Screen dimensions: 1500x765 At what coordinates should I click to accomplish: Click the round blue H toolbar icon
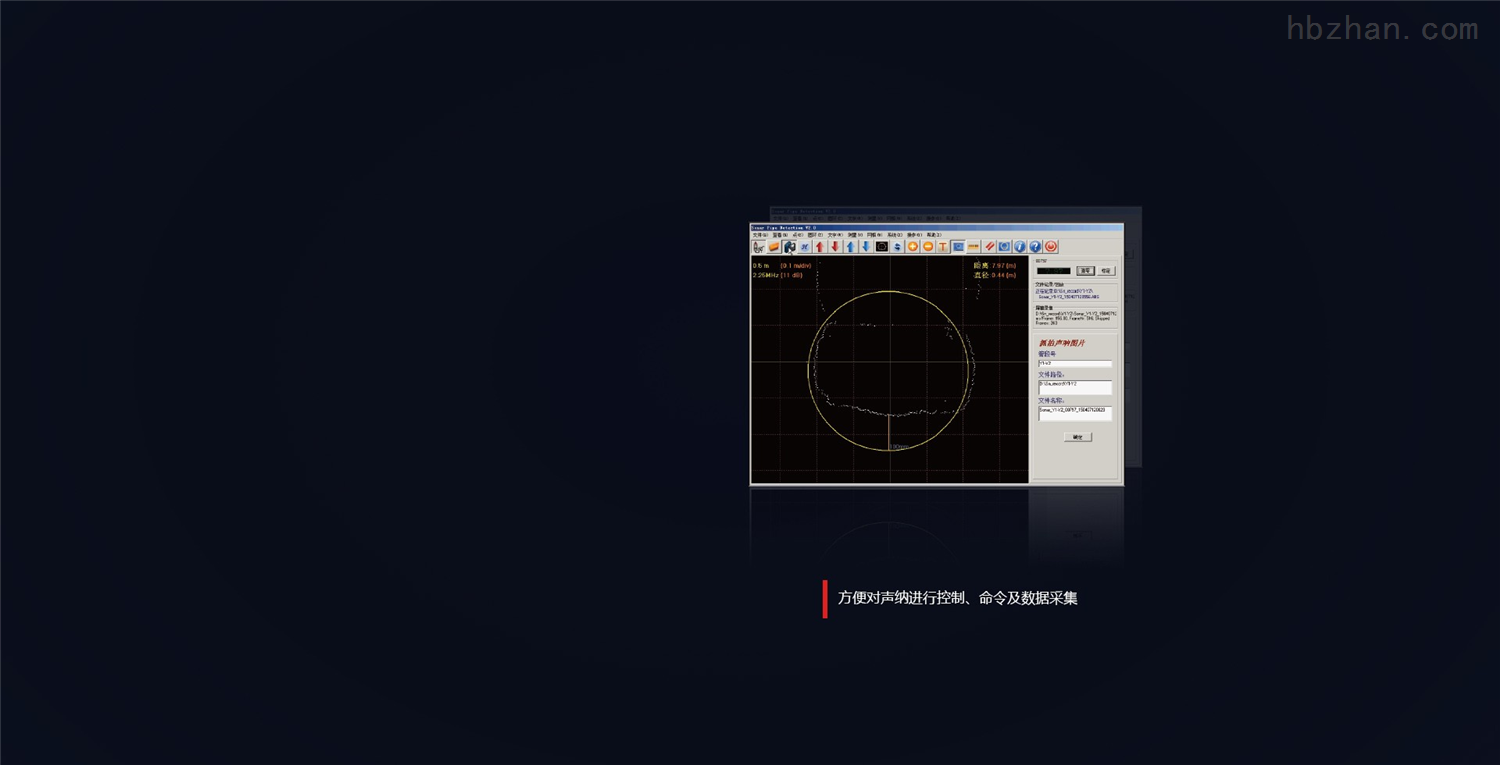(805, 247)
